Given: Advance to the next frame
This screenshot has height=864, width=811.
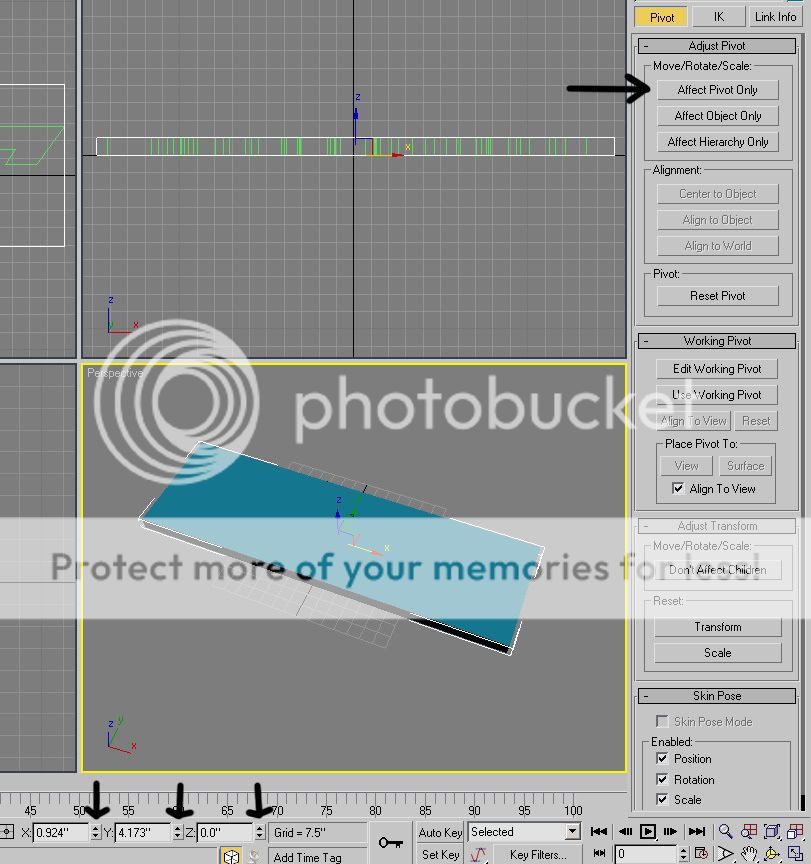Looking at the screenshot, I should tap(670, 831).
